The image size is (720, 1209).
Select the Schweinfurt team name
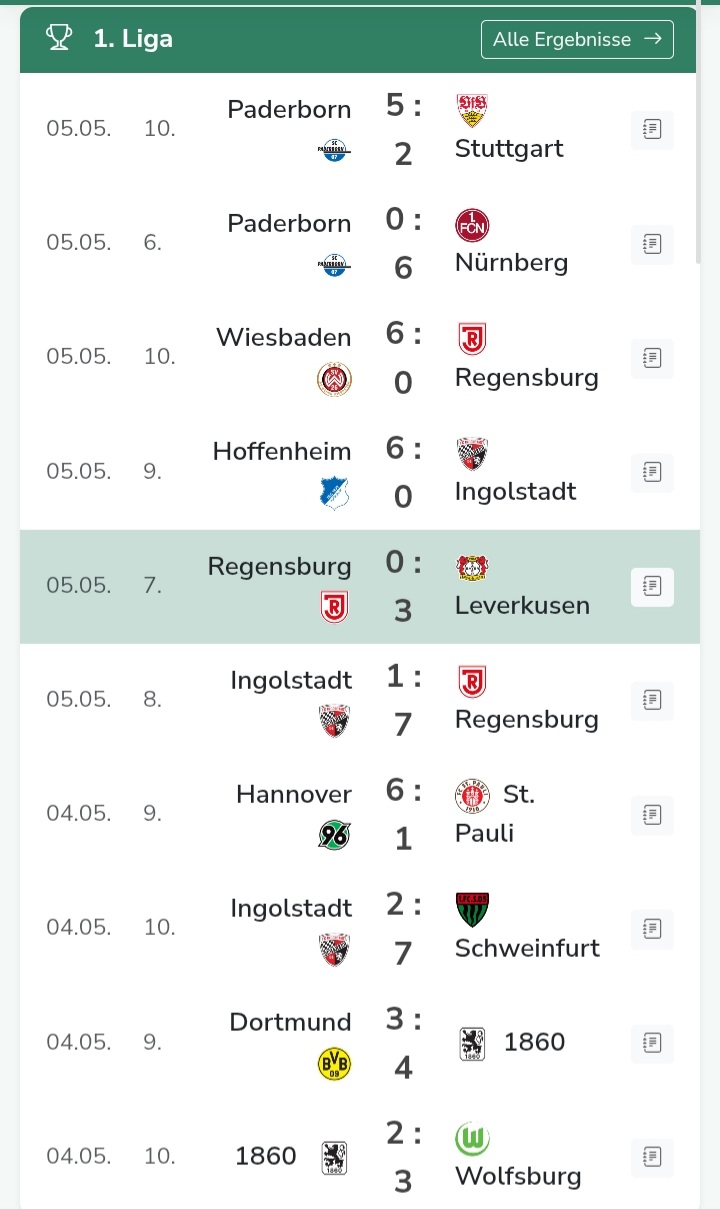click(527, 947)
